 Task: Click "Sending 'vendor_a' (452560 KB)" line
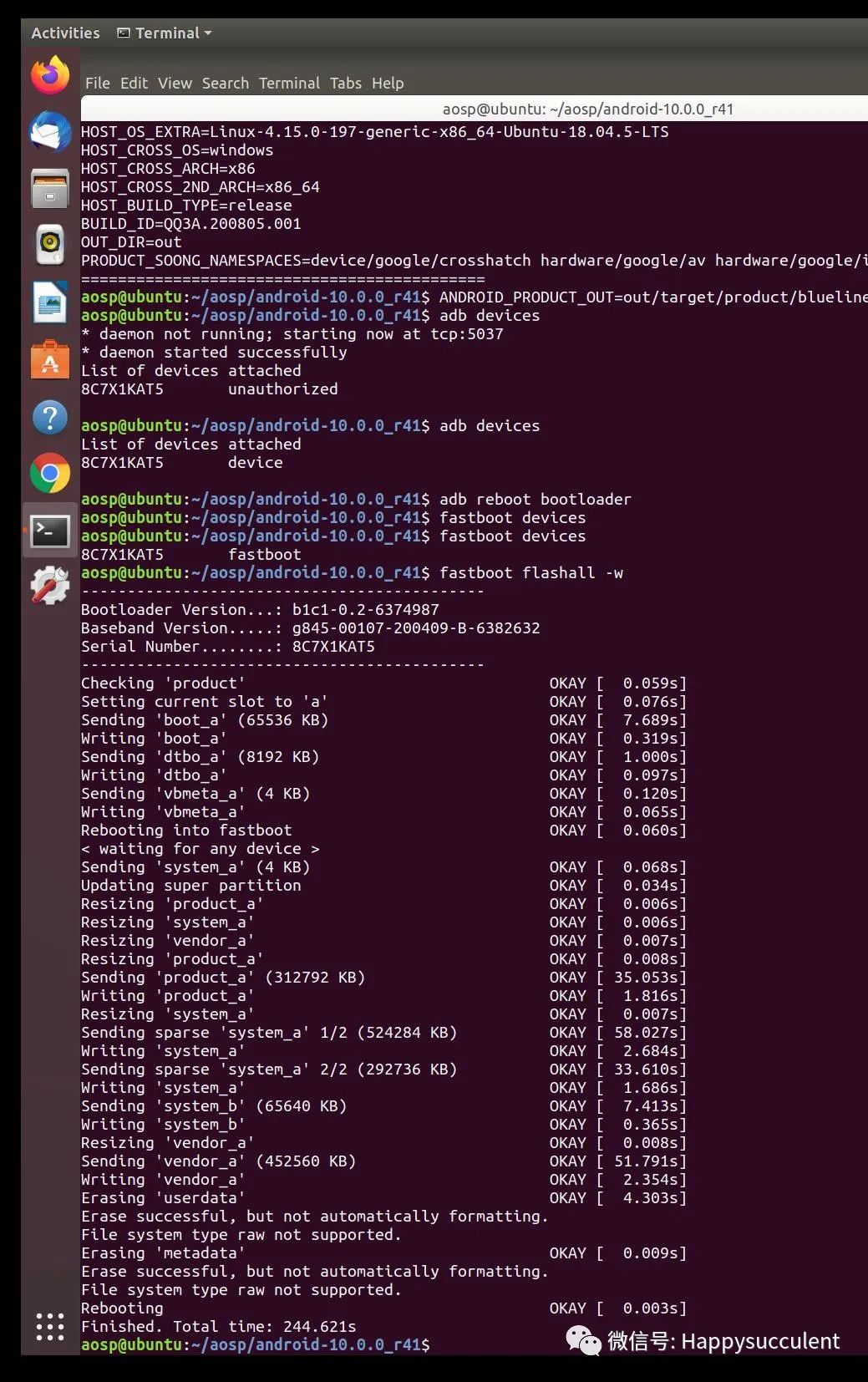coord(384,1161)
